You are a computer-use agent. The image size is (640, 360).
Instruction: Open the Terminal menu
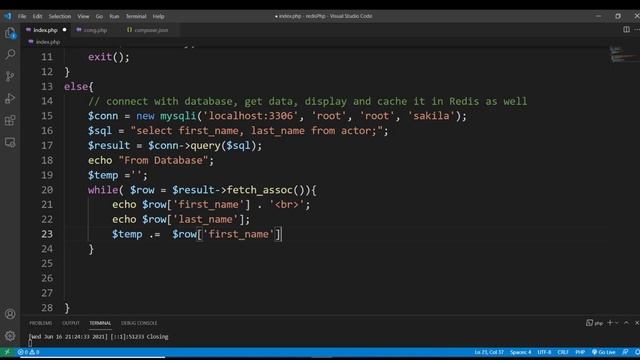(x=136, y=16)
